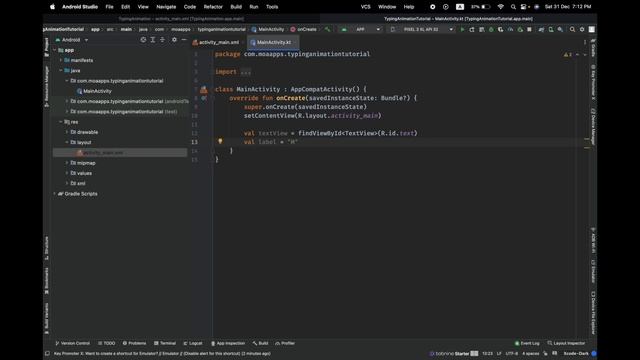Open the app run configuration dropdown
The height and width of the screenshot is (360, 640).
click(x=361, y=29)
